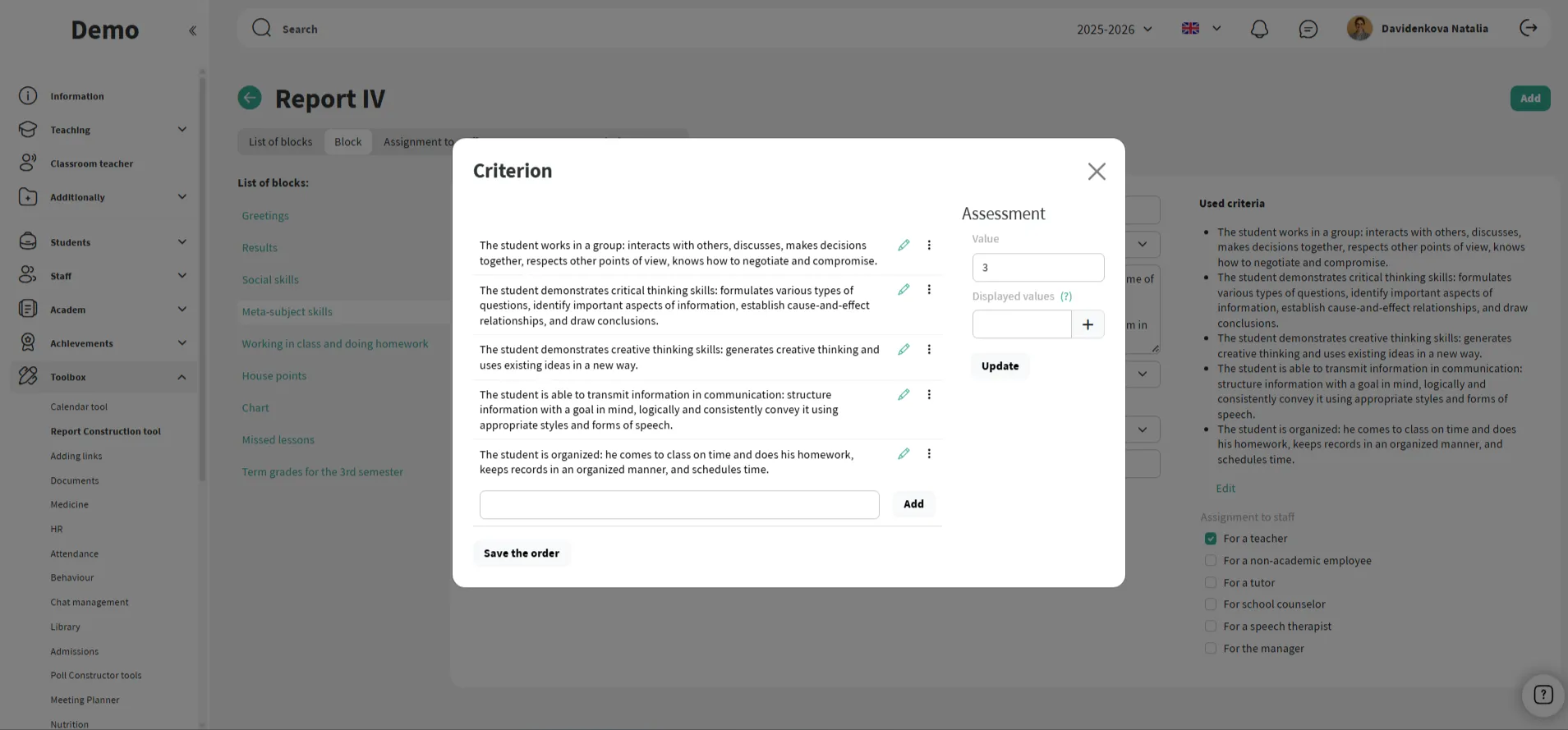Screen dimensions: 1568x730
Task: Edit the creative thinking skills criterion
Action: click(904, 350)
